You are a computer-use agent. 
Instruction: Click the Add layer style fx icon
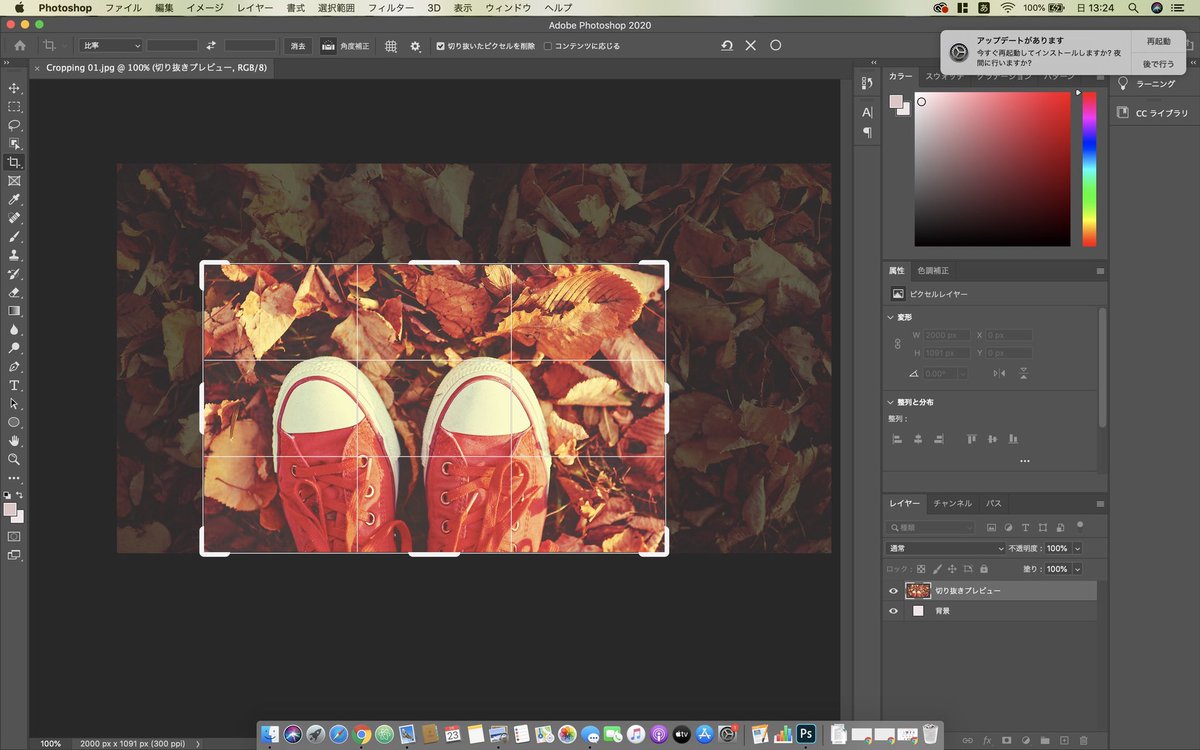point(987,740)
